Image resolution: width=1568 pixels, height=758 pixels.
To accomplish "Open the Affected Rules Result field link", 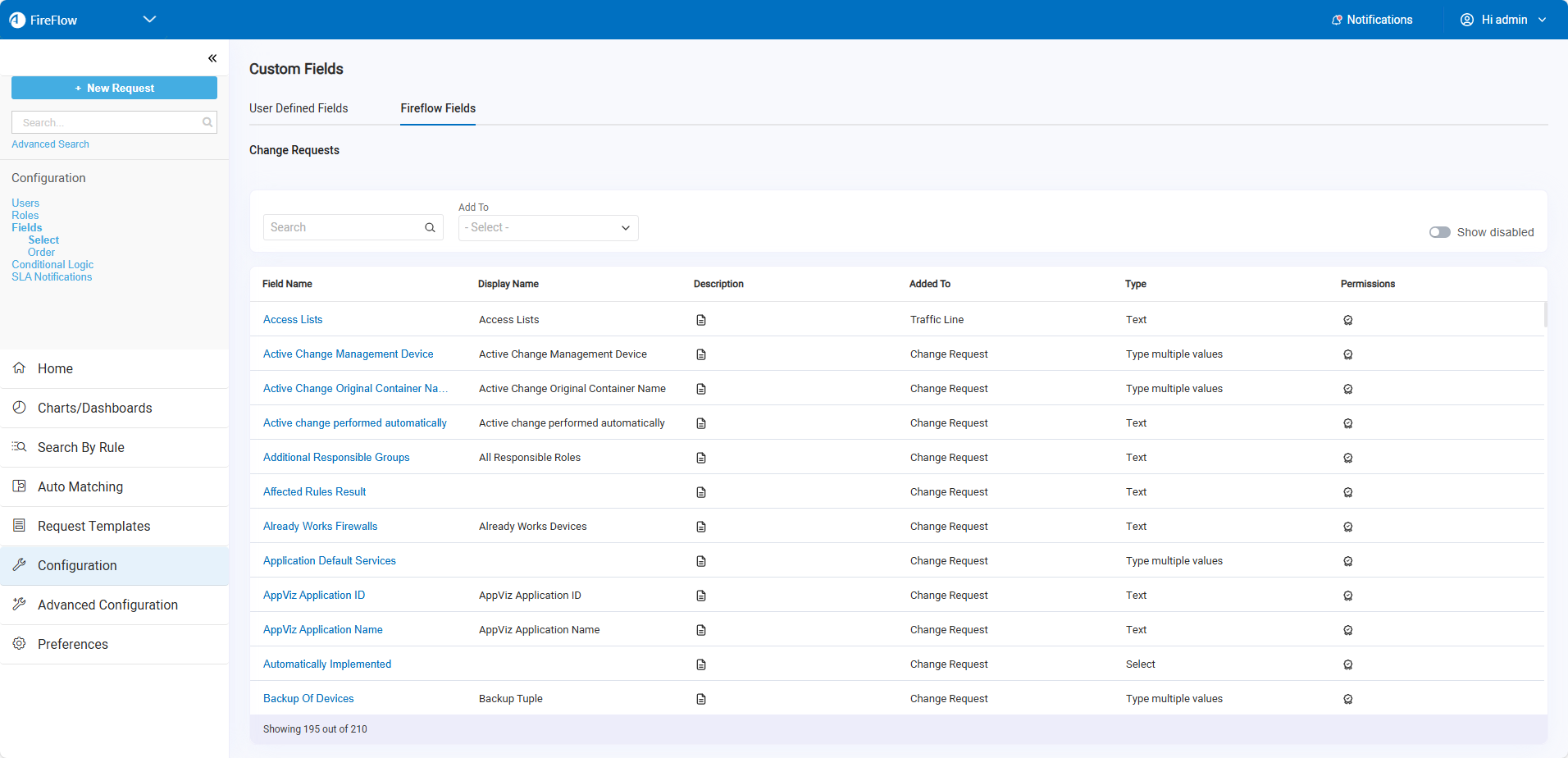I will [314, 492].
